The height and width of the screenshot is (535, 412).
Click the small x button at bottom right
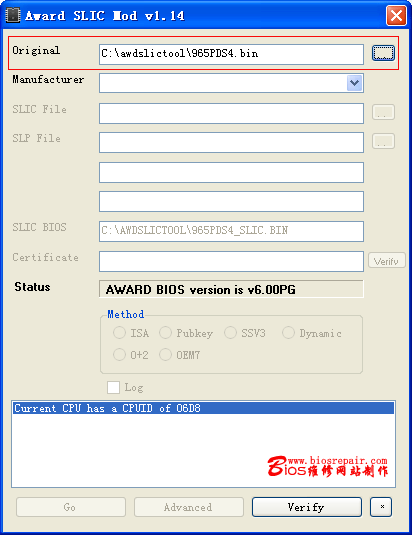[x=381, y=507]
